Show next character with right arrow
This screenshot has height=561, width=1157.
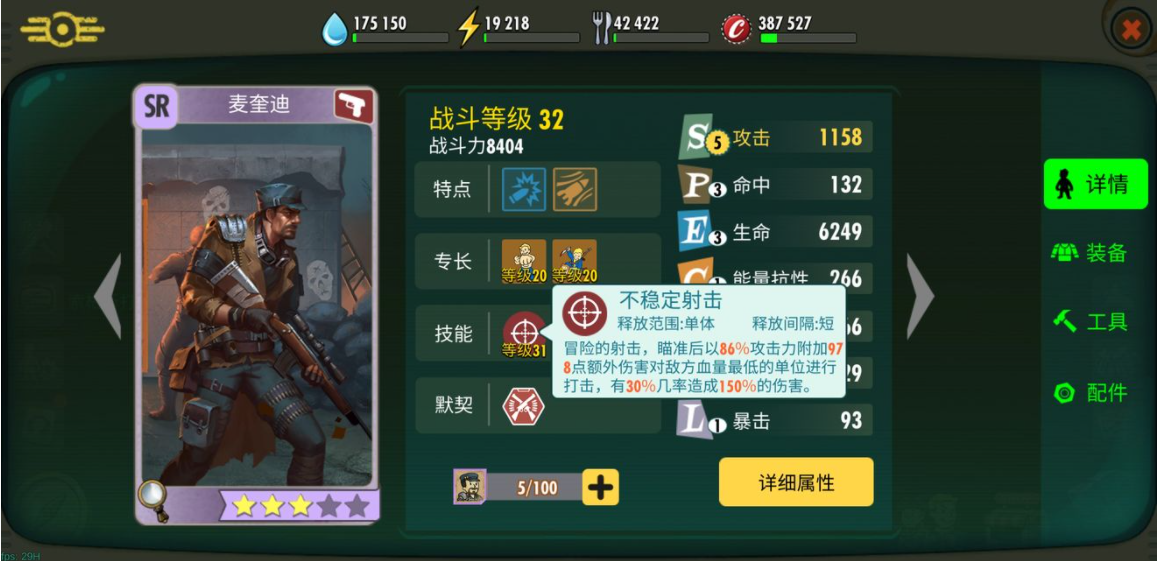(920, 296)
